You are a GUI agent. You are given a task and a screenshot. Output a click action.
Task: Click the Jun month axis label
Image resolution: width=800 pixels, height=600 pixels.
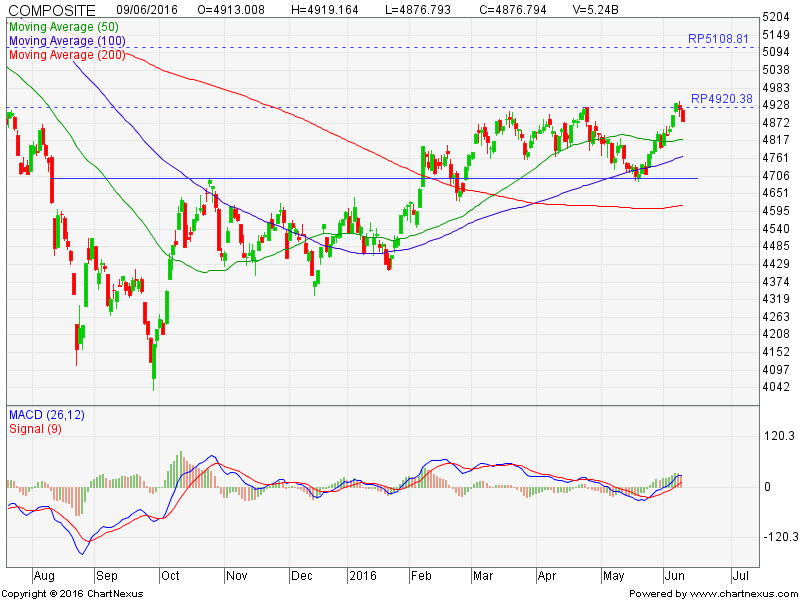click(674, 576)
